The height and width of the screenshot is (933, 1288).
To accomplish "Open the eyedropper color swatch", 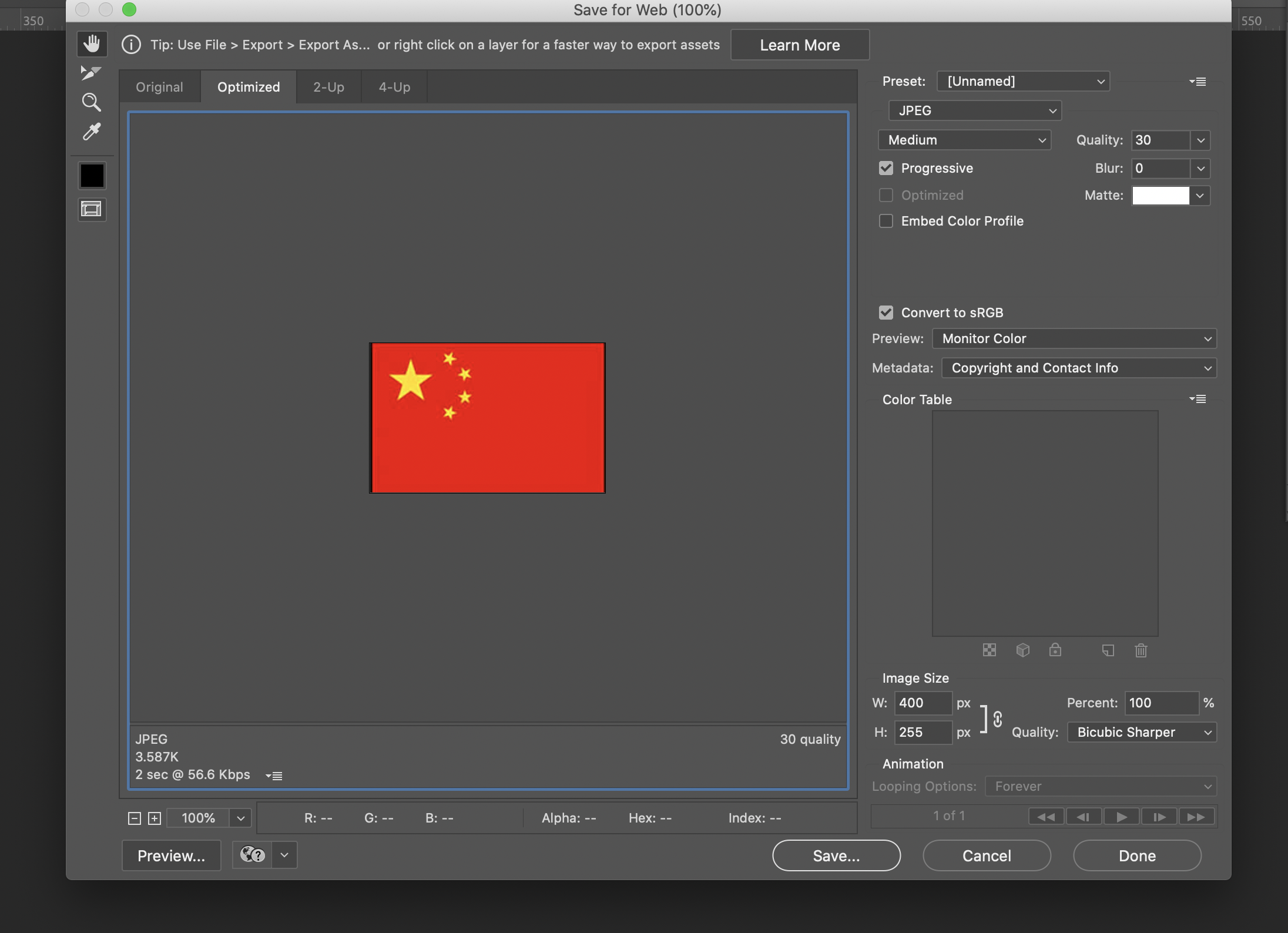I will click(92, 176).
